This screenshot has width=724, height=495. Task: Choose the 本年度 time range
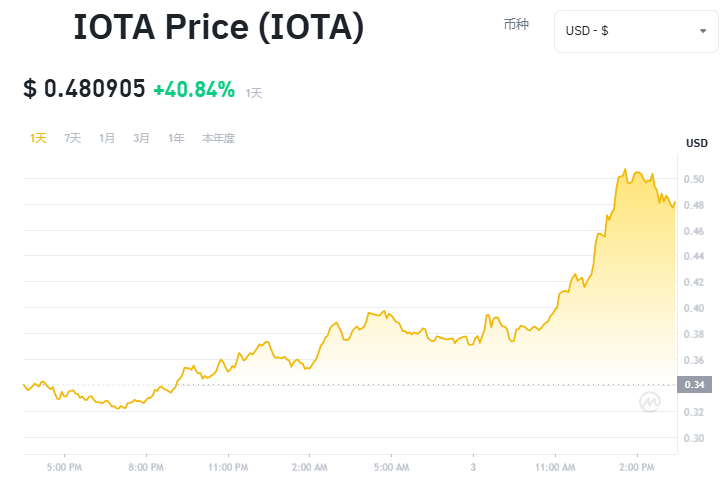pyautogui.click(x=218, y=138)
